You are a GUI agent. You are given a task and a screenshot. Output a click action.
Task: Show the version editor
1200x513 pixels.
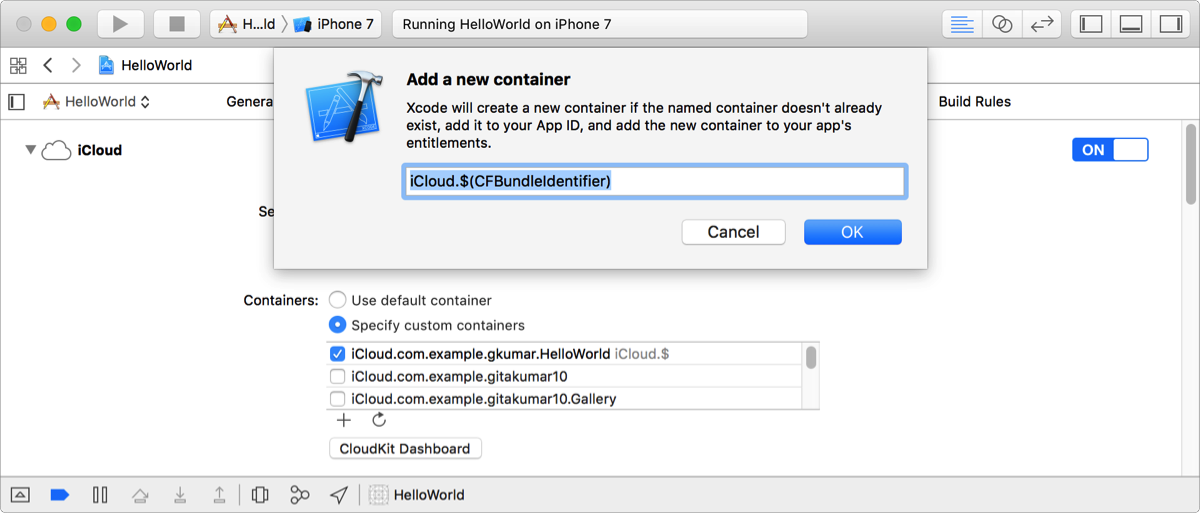tap(1042, 24)
